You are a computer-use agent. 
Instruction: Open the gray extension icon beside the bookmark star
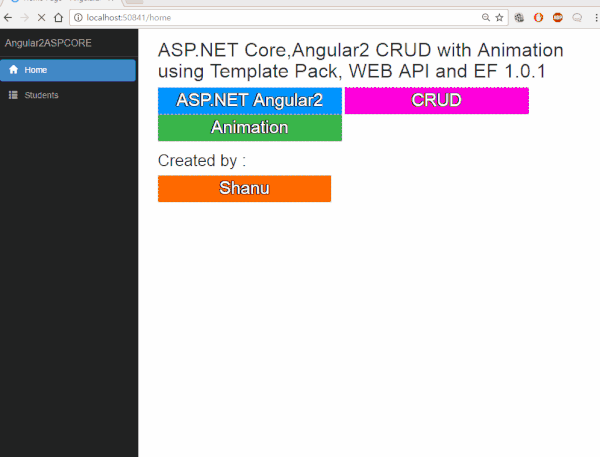519,18
